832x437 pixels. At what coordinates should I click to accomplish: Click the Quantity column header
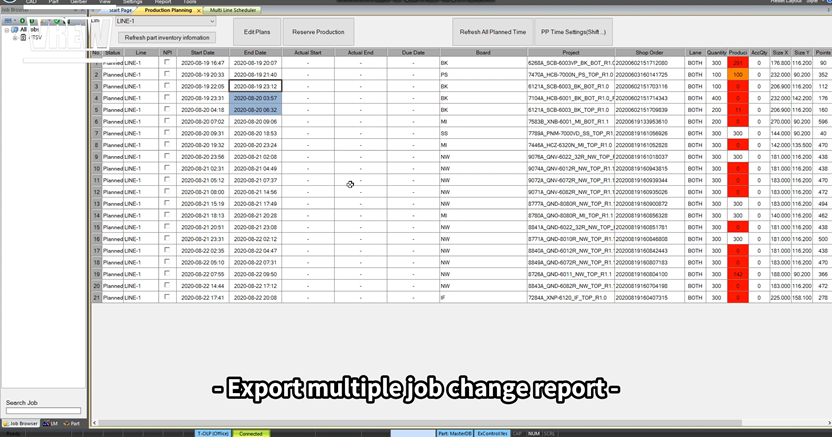(716, 53)
